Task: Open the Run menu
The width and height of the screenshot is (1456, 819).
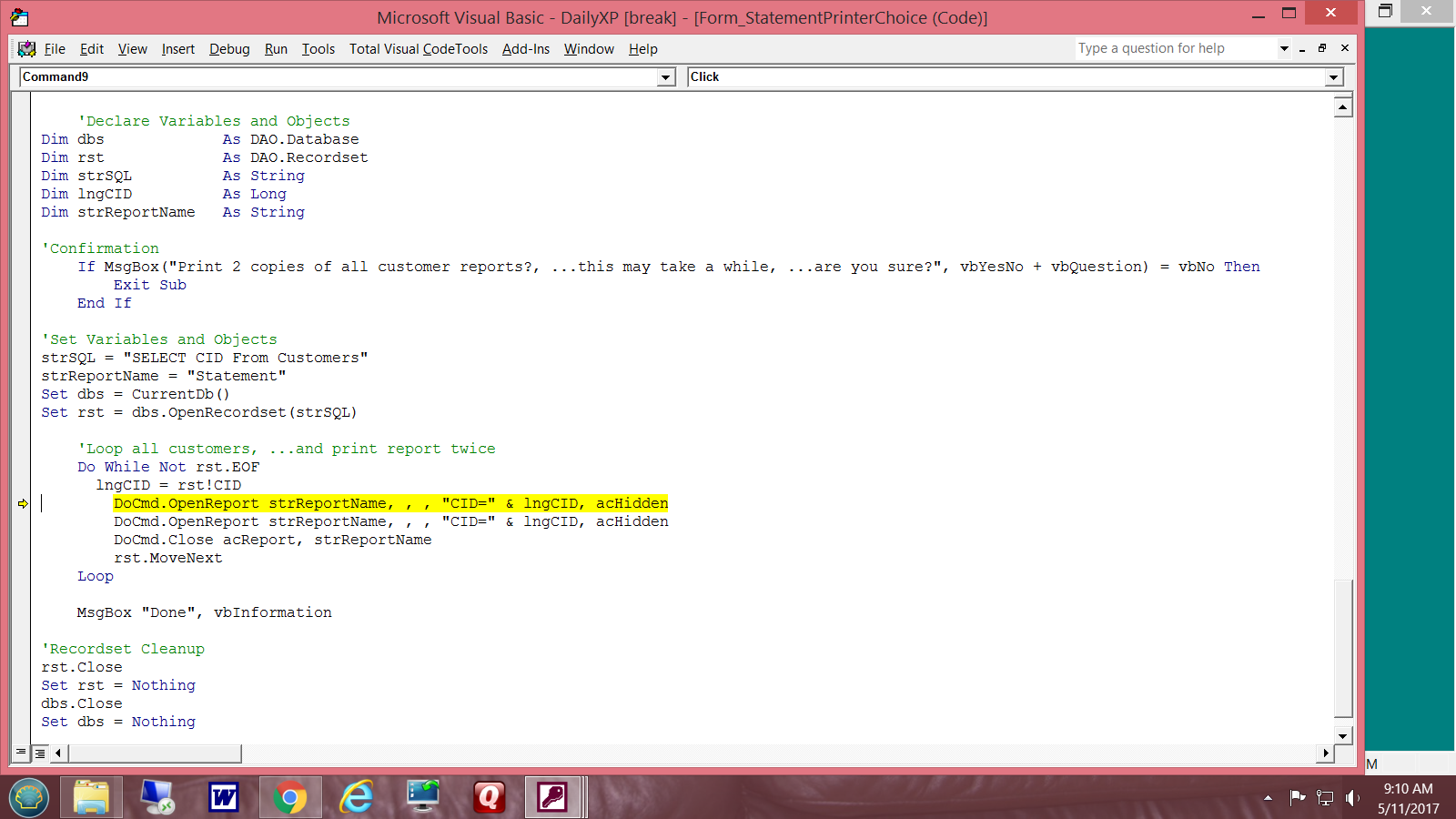Action: point(276,49)
